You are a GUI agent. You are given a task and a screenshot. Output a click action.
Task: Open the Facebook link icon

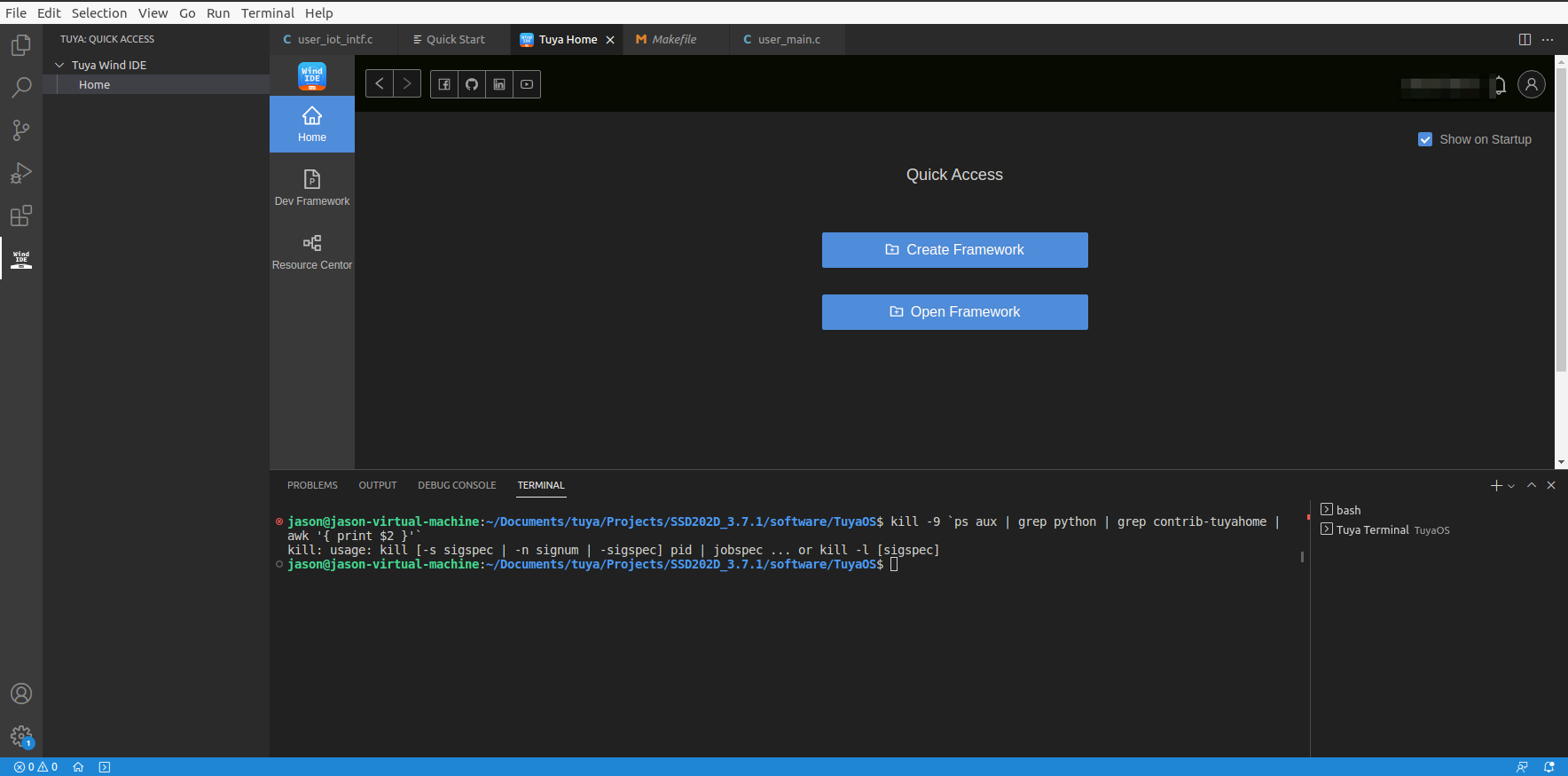(x=444, y=84)
